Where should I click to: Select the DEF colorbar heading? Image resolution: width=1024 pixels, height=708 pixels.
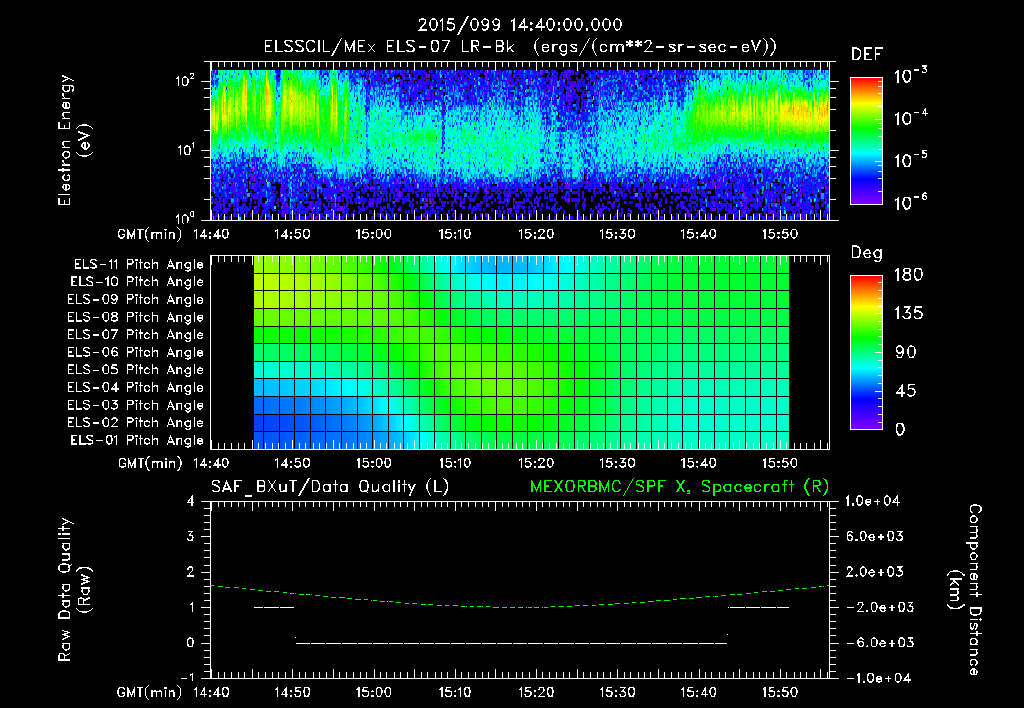click(x=867, y=54)
